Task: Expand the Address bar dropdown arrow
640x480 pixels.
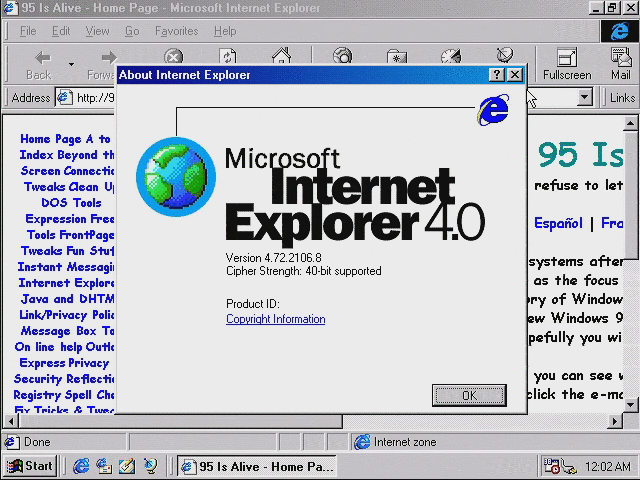Action: click(x=584, y=98)
